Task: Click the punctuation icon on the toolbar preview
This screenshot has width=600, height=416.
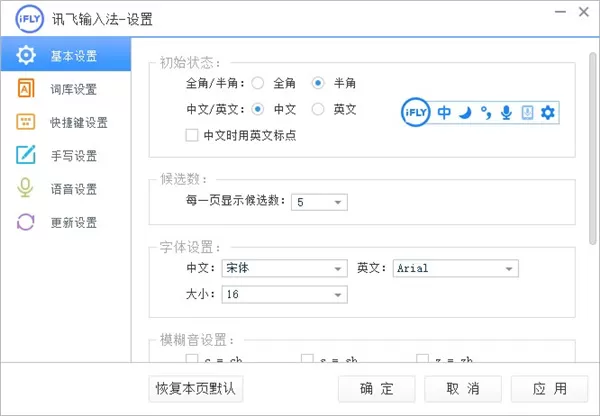Action: click(x=486, y=113)
